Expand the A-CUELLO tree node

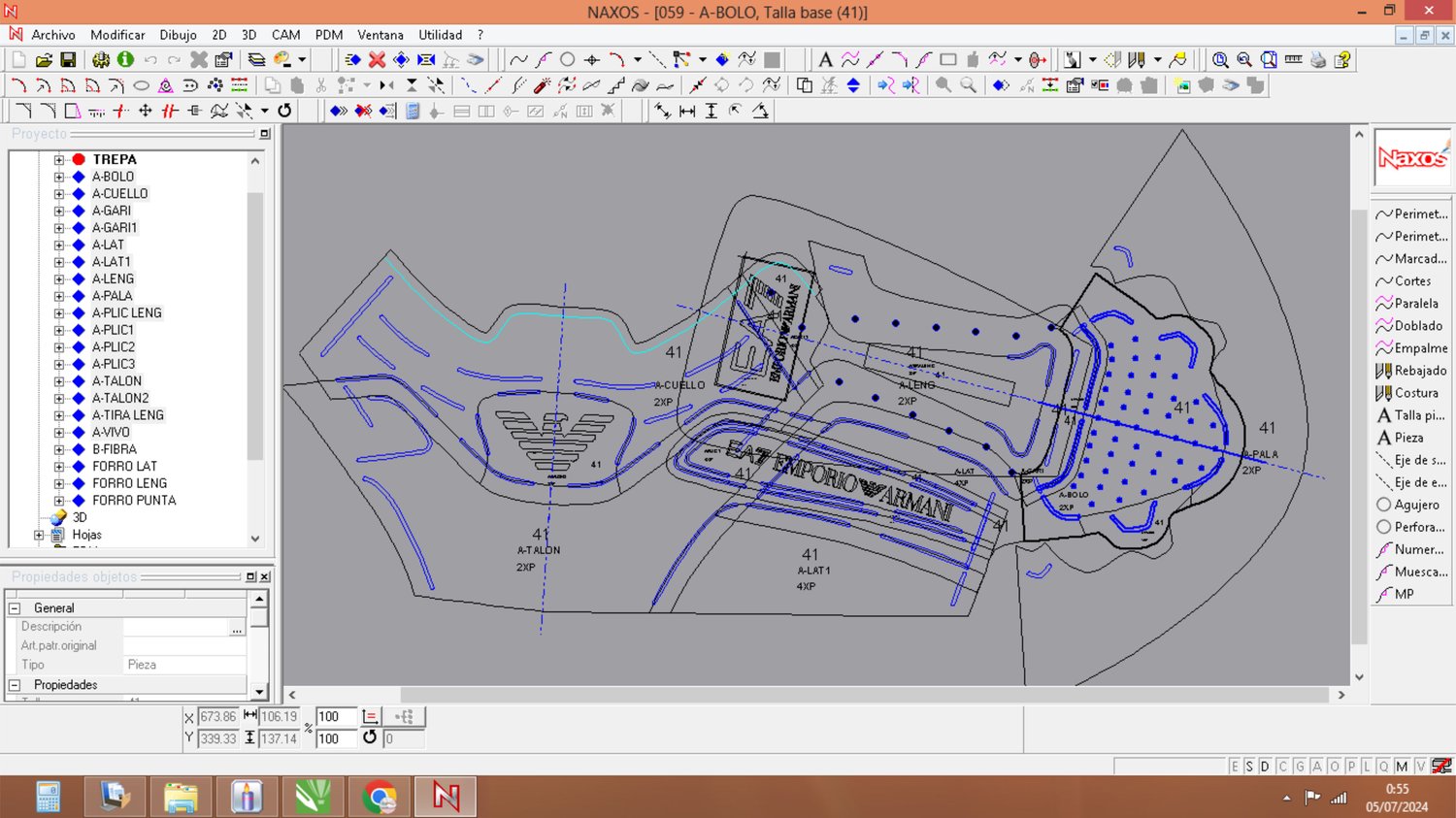pyautogui.click(x=59, y=193)
